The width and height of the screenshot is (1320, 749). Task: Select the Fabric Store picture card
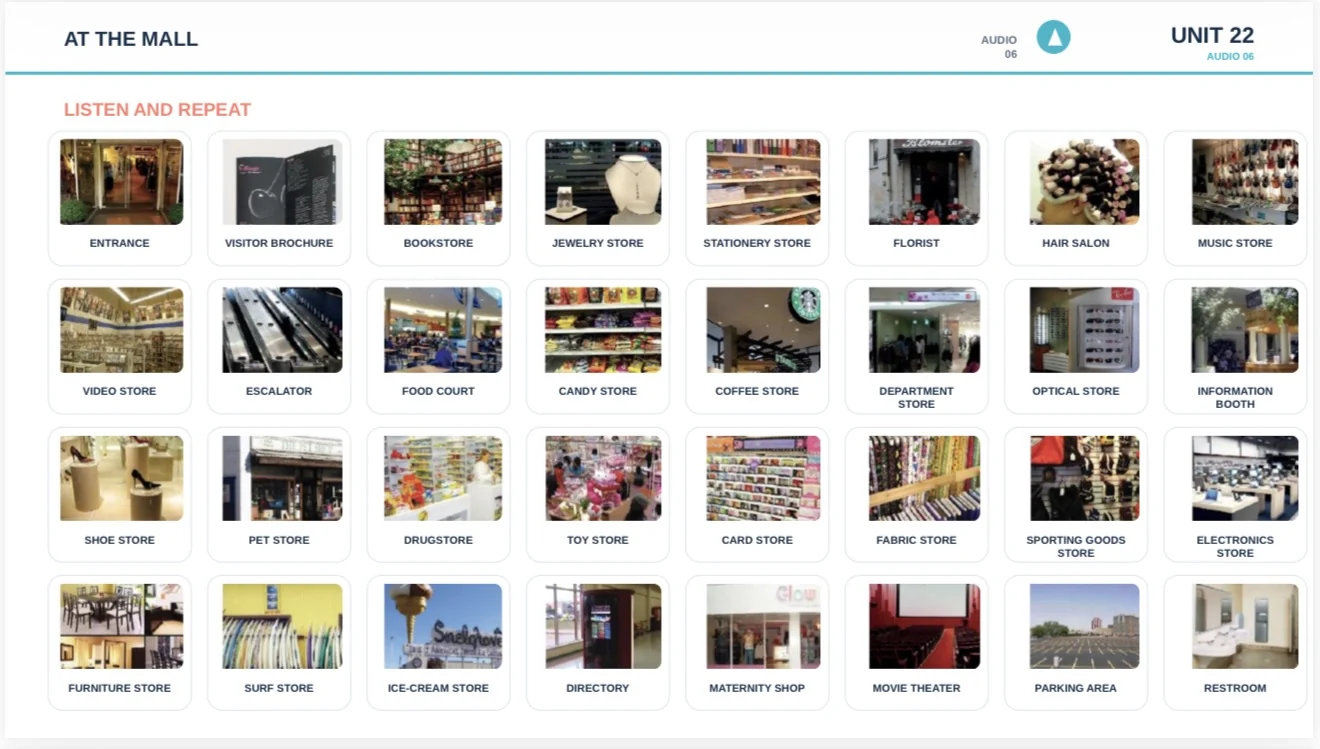(916, 495)
